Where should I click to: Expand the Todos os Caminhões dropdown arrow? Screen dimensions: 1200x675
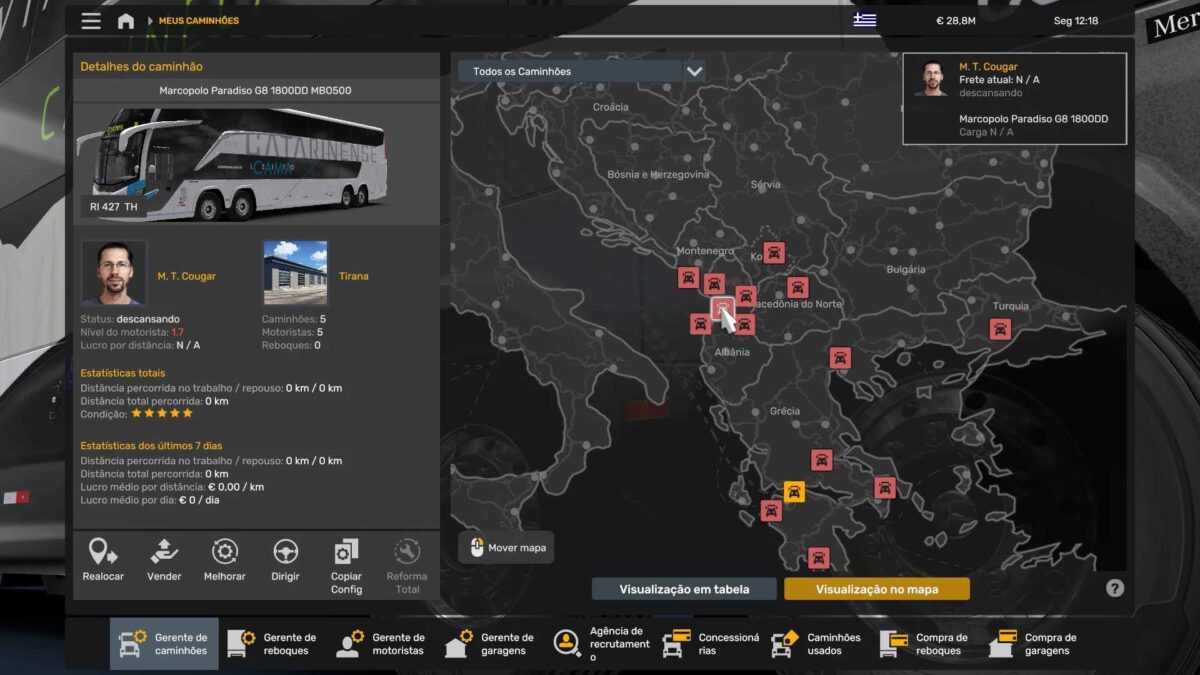pyautogui.click(x=694, y=72)
